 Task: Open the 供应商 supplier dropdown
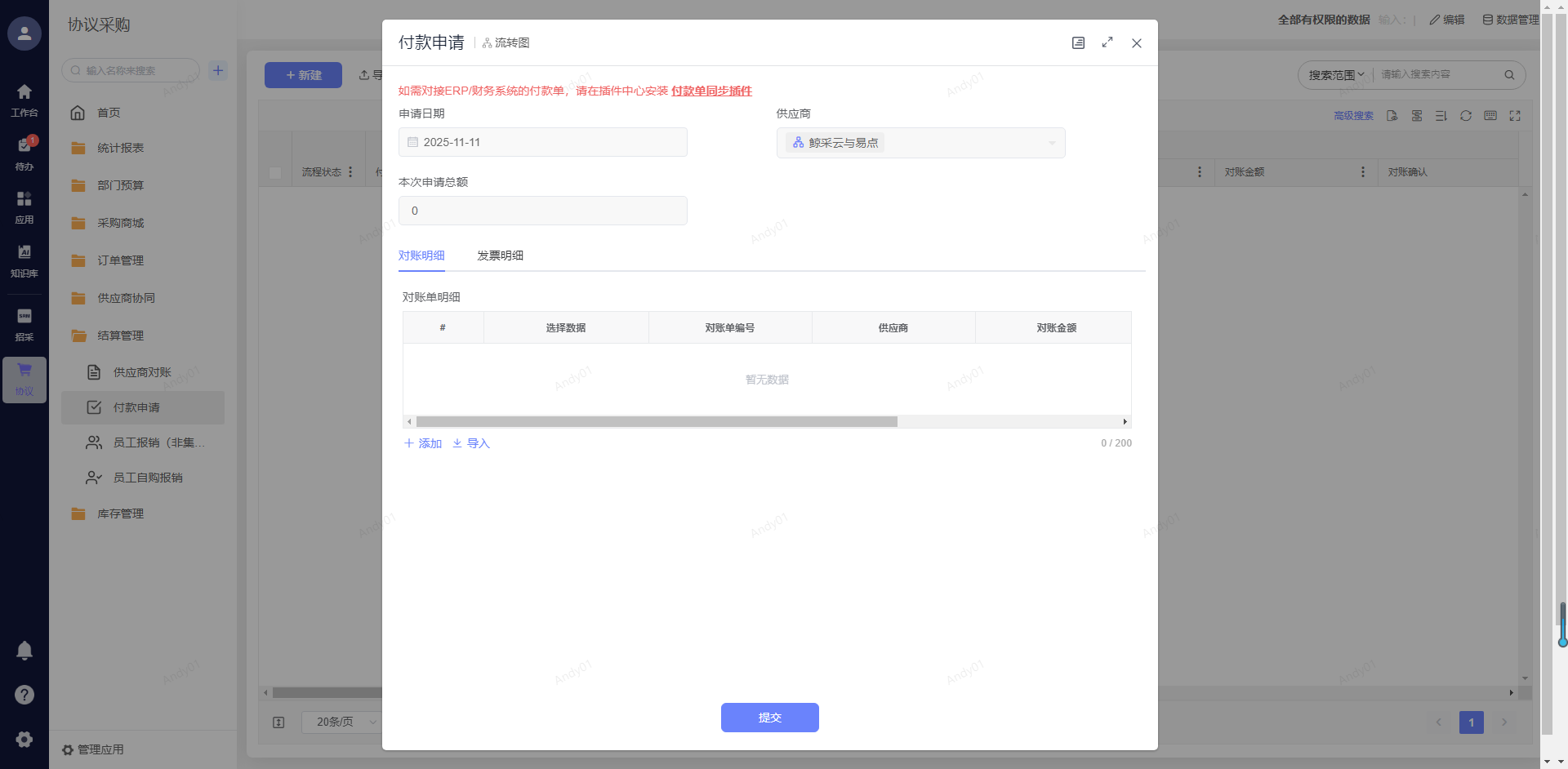click(920, 143)
